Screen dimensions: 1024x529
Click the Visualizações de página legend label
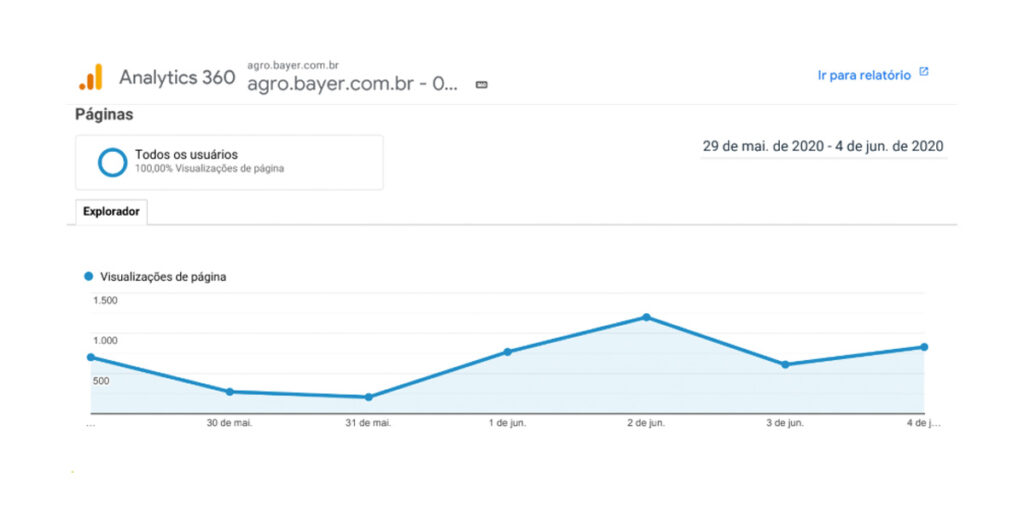coord(163,277)
